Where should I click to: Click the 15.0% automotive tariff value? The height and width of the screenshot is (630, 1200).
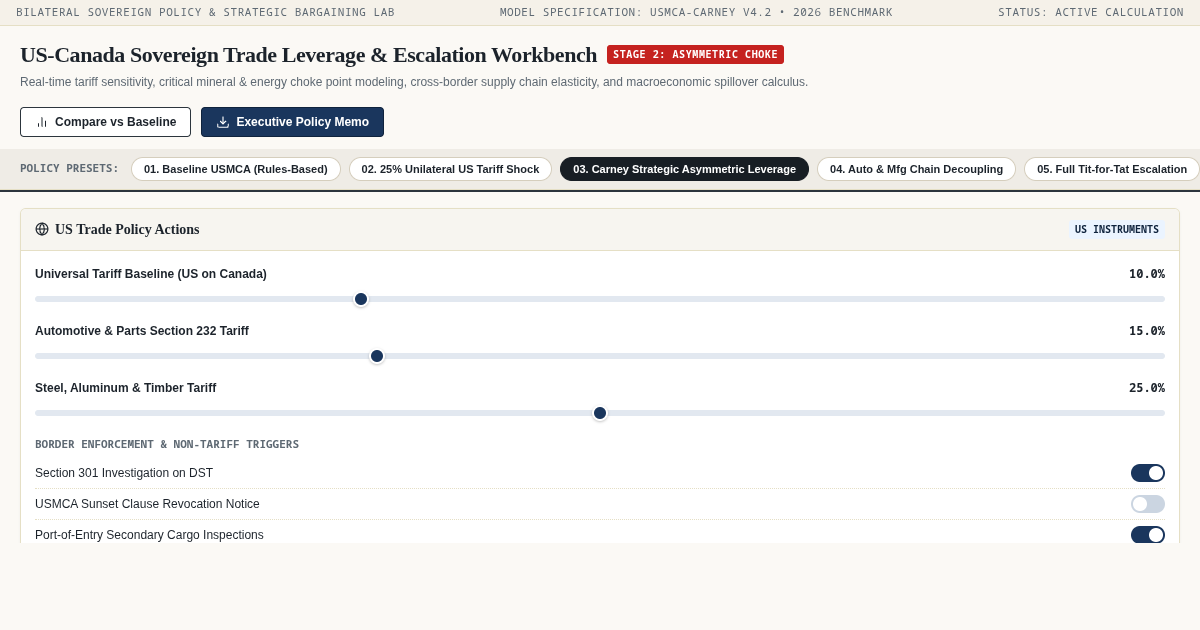click(1147, 331)
